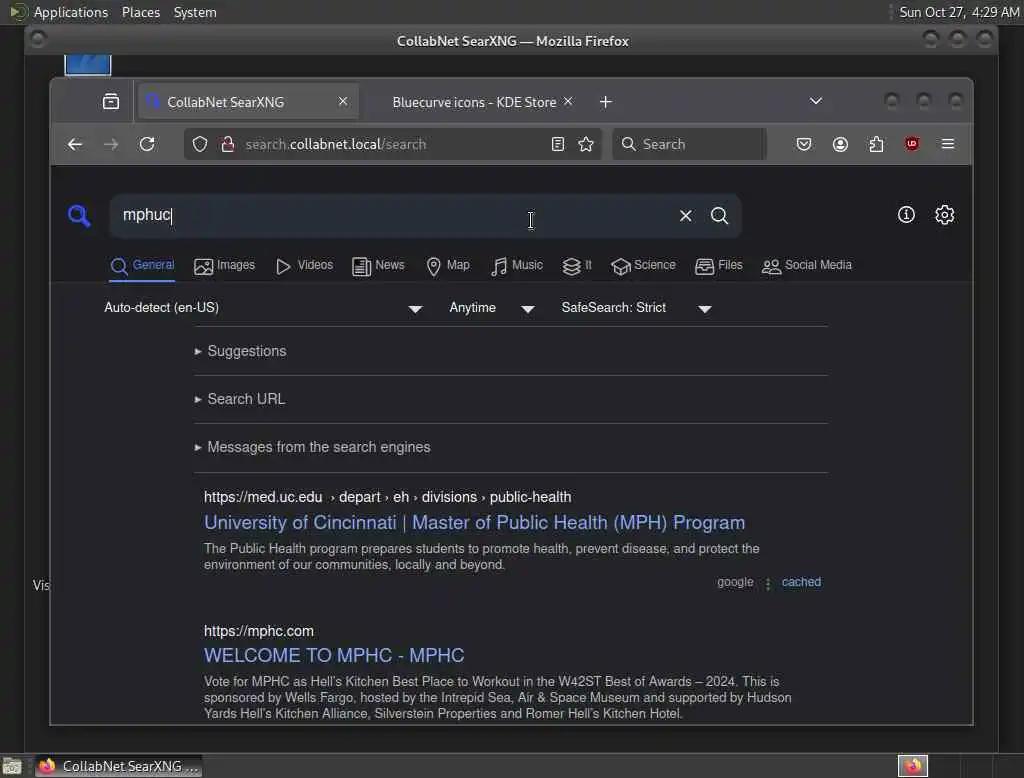
Task: Open the extensions puzzle icon
Action: click(x=876, y=144)
